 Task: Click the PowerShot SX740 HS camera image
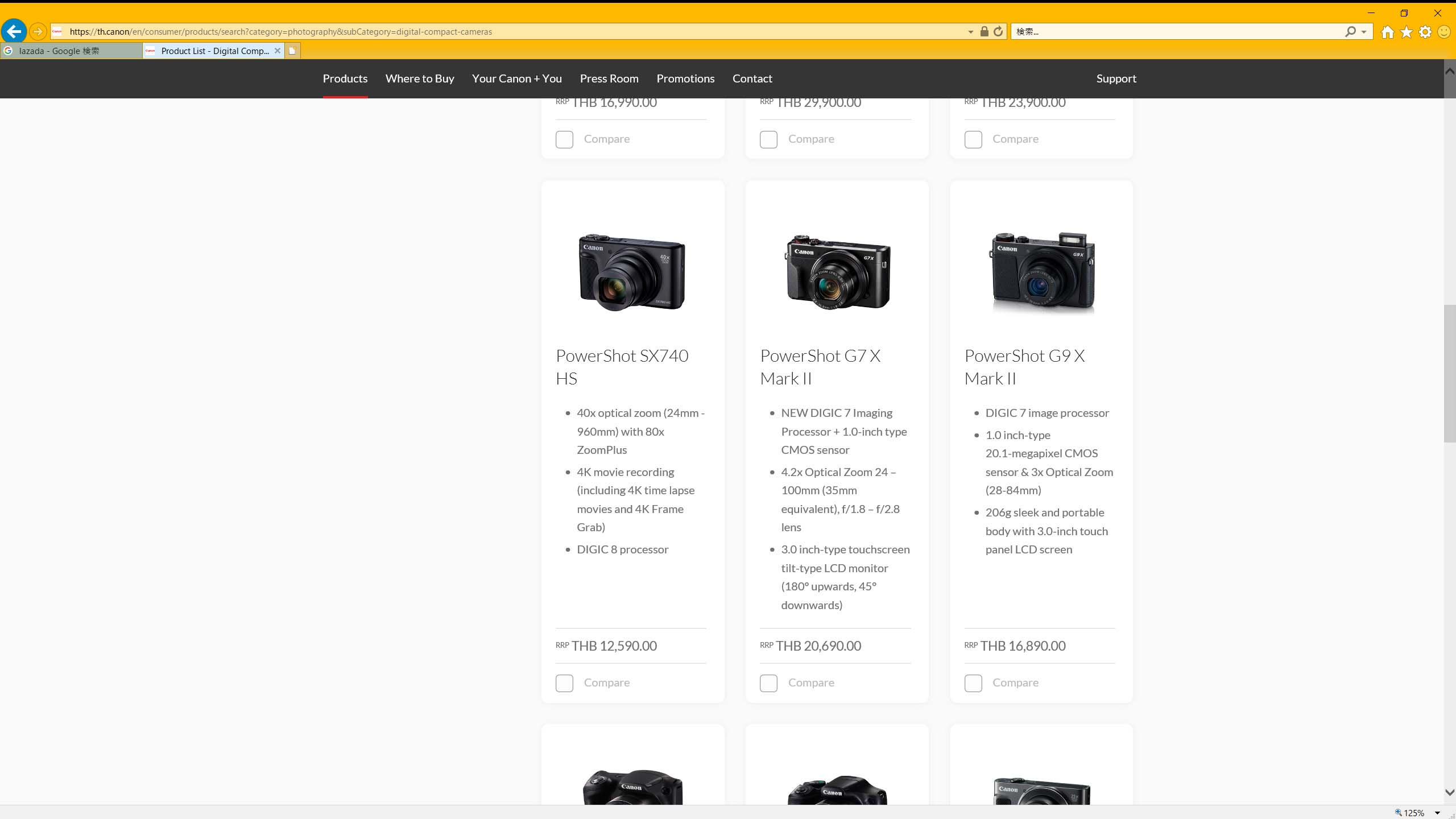point(632,272)
